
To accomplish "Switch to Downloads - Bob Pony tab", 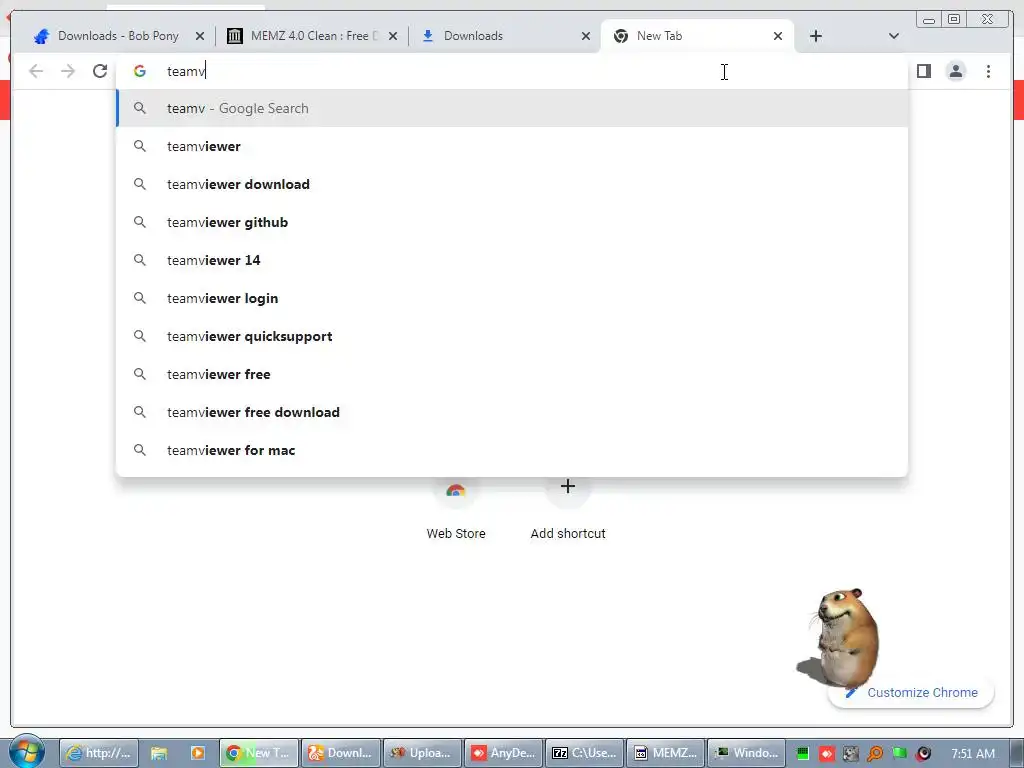I will 118,36.
